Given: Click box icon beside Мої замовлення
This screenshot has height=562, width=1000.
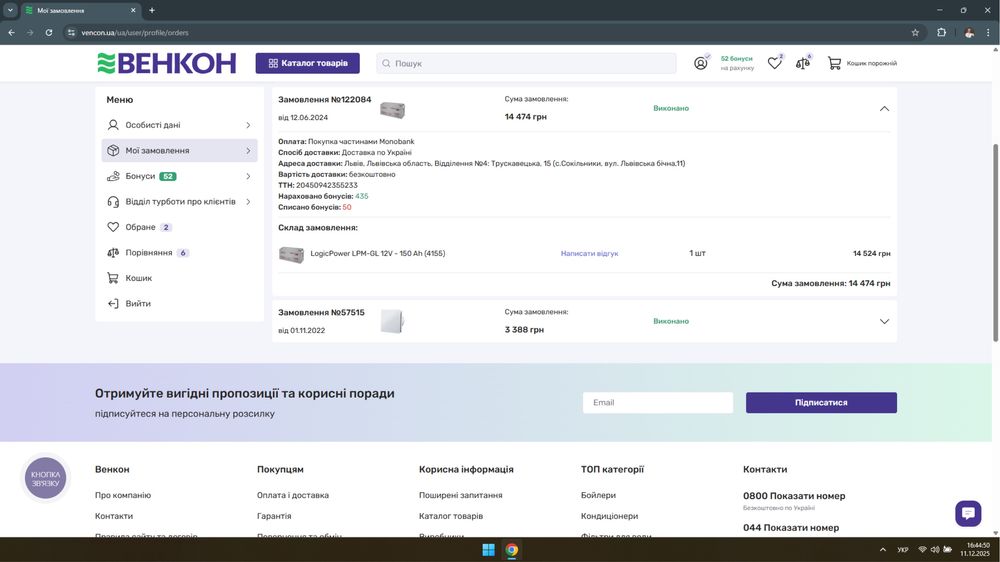Looking at the screenshot, I should 113,151.
